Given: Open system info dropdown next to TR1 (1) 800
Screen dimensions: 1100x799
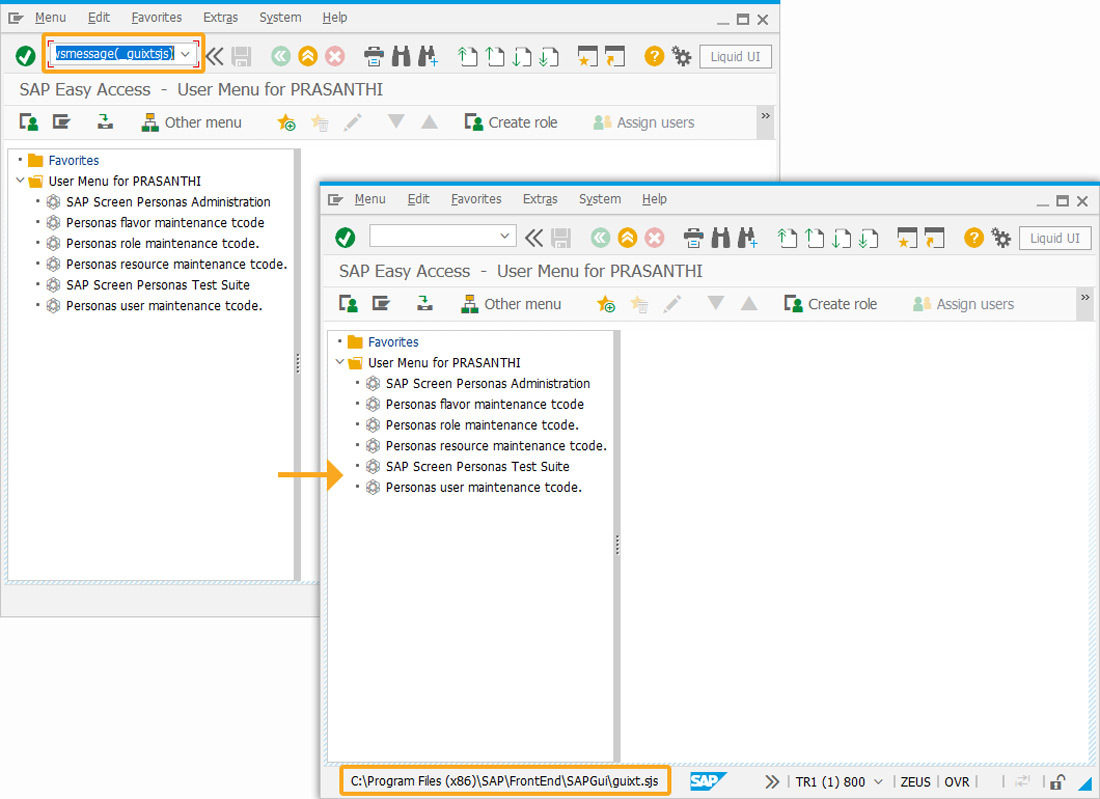Looking at the screenshot, I should [x=878, y=781].
